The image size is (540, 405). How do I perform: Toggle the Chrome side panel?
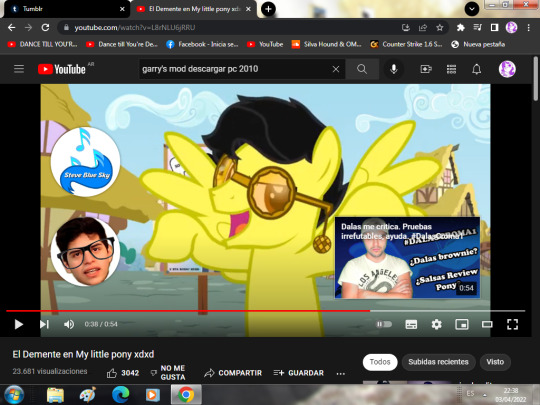click(494, 28)
